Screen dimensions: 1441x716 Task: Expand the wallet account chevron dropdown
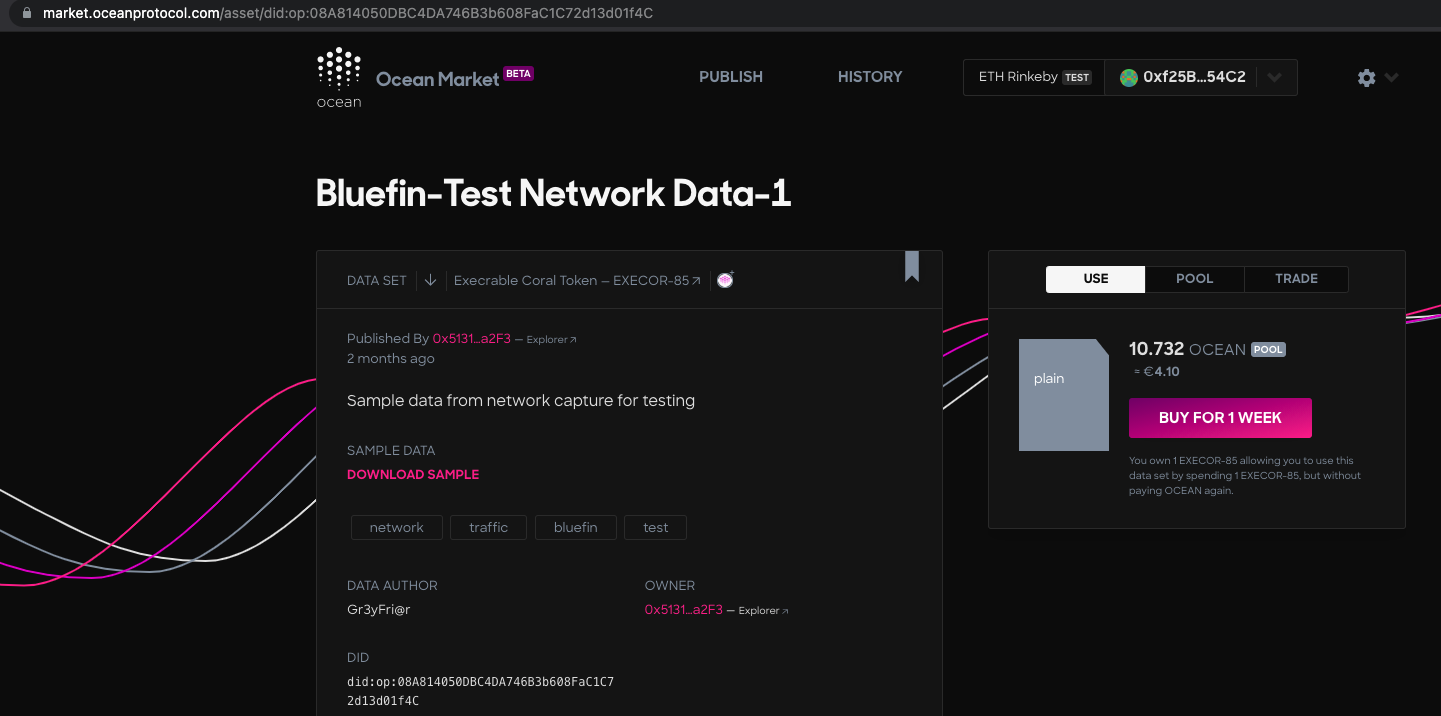pos(1274,77)
